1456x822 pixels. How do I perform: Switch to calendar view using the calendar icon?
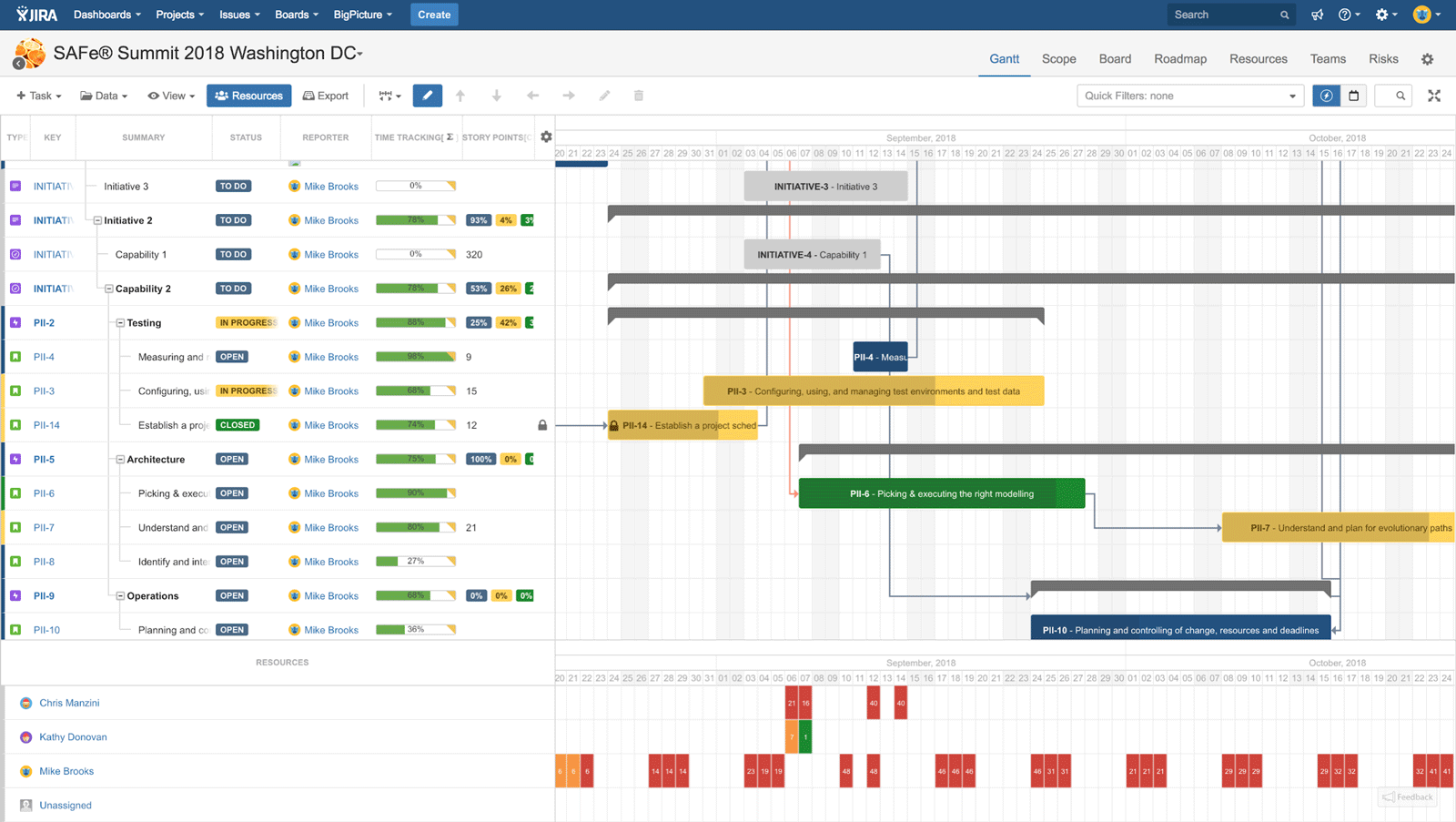point(1354,95)
